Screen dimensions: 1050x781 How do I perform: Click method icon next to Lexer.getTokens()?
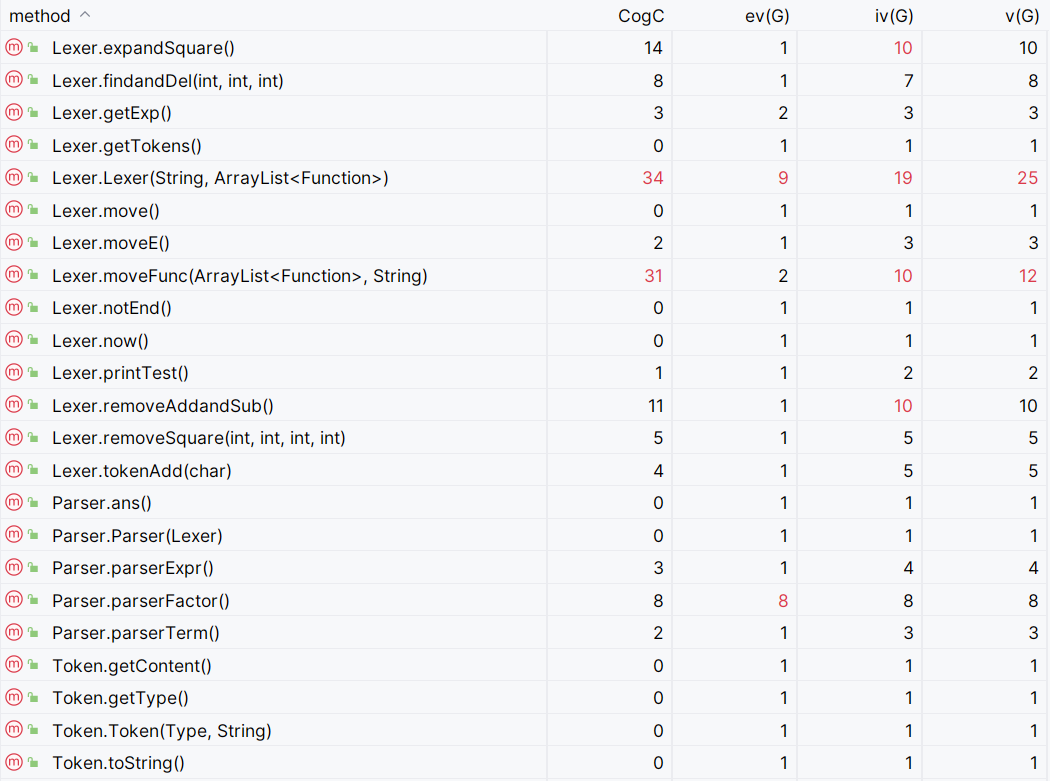(x=14, y=145)
